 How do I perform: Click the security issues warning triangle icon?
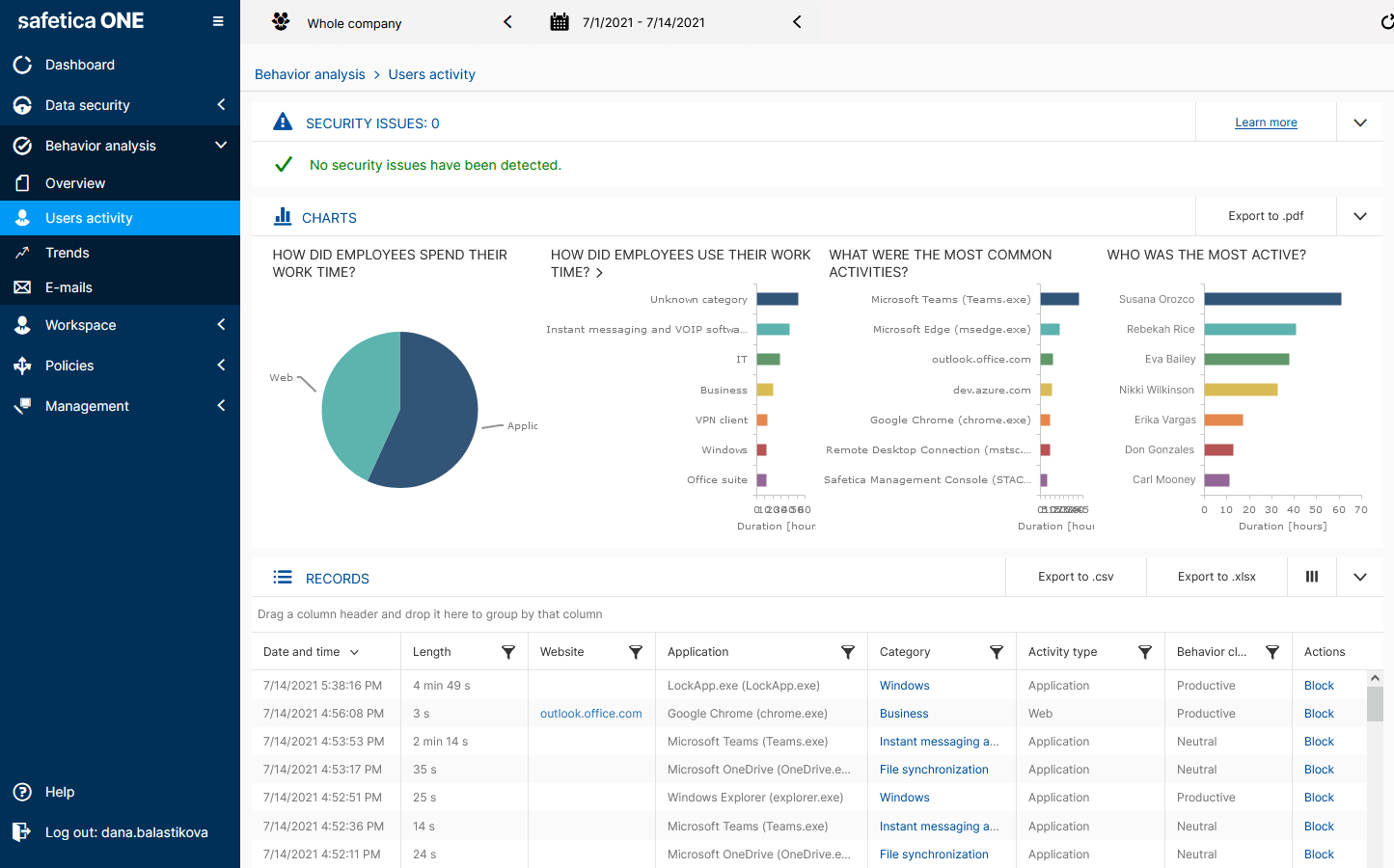coord(283,122)
